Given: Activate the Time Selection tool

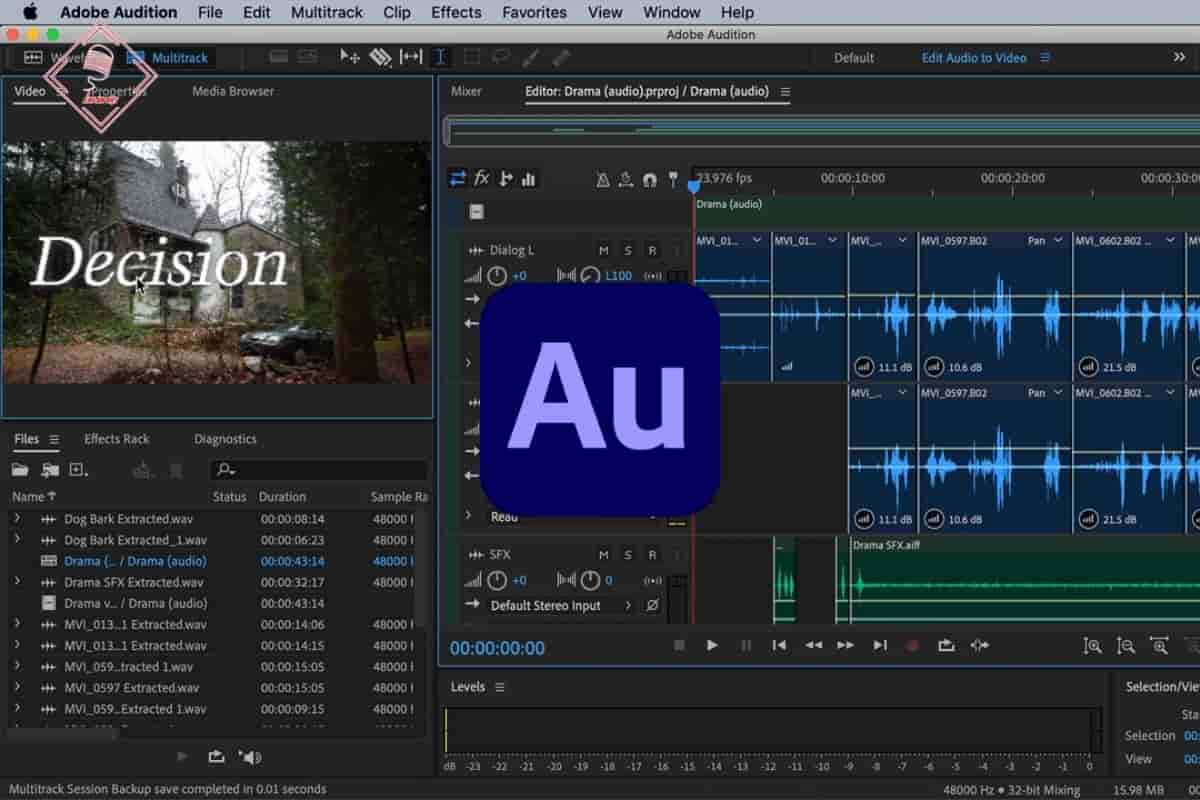Looking at the screenshot, I should pyautogui.click(x=441, y=57).
